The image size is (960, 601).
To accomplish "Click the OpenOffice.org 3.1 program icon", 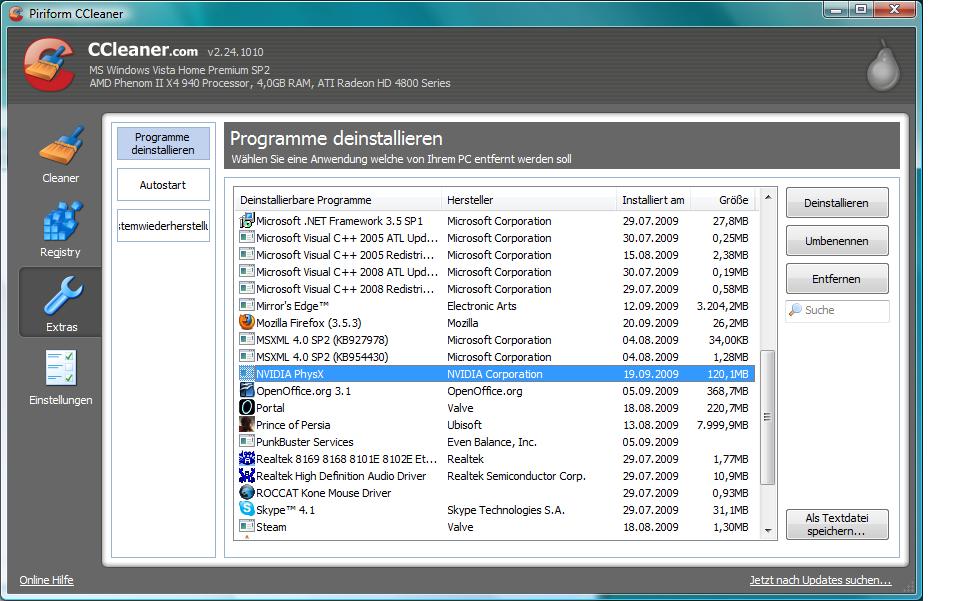I will point(247,390).
